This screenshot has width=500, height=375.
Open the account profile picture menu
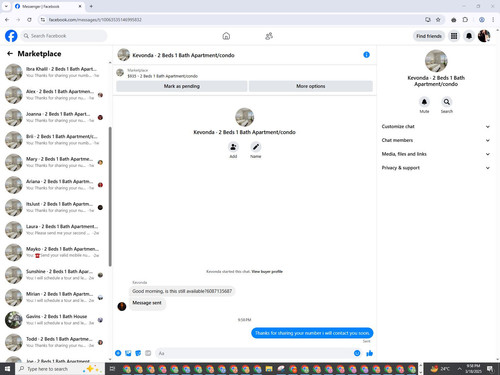point(484,36)
